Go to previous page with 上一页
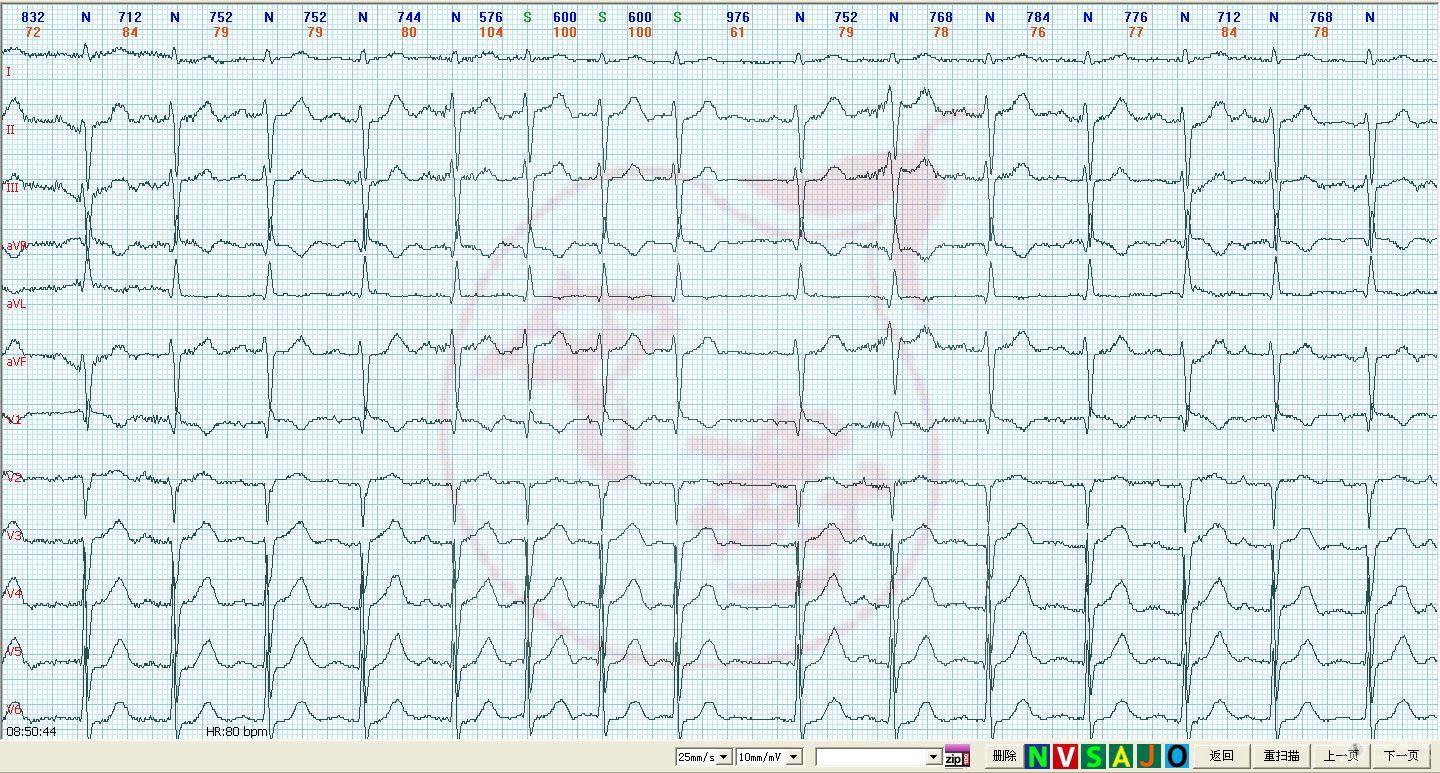The image size is (1440, 773). coord(1341,756)
